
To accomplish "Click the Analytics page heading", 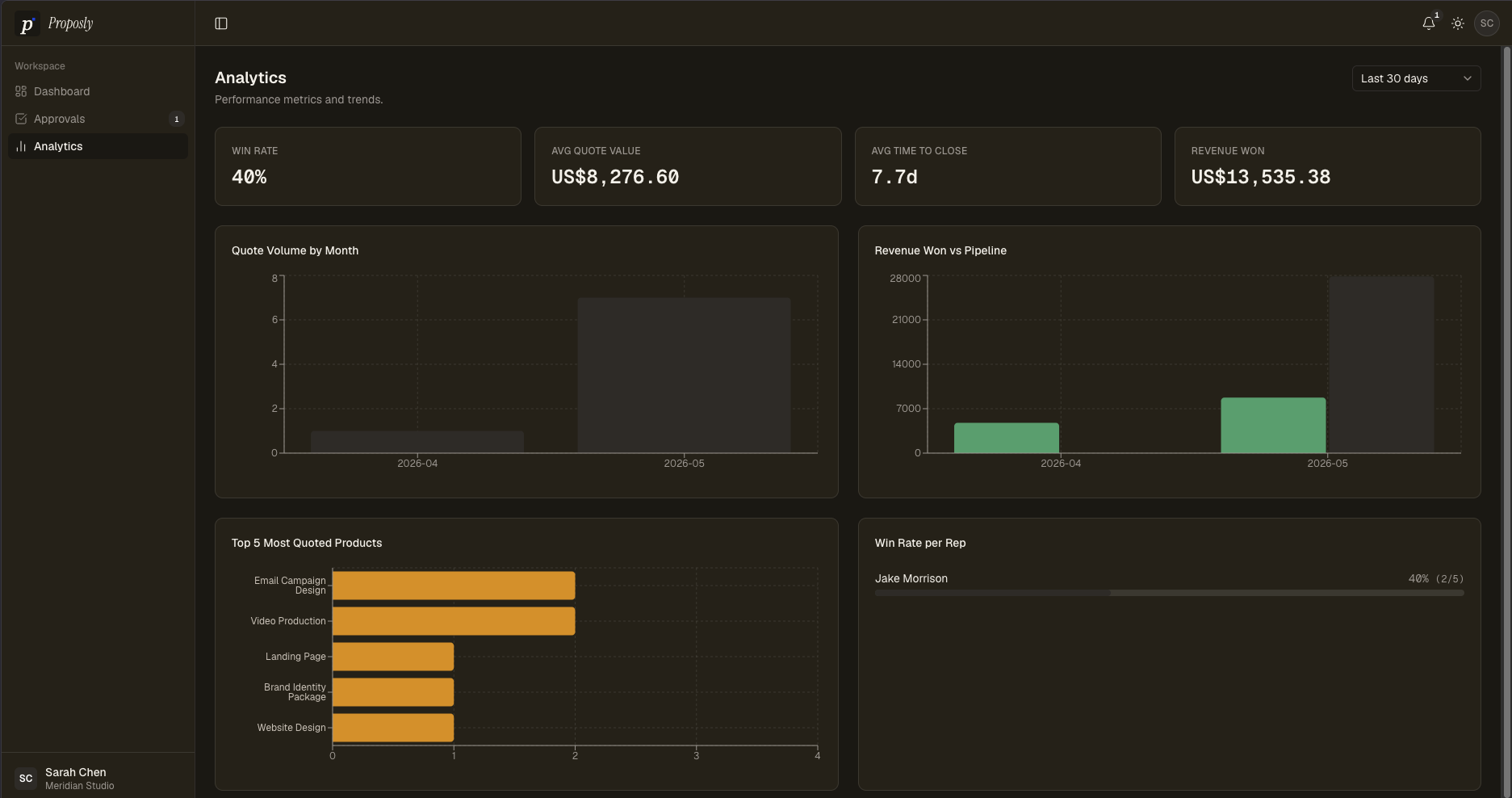I will [250, 78].
